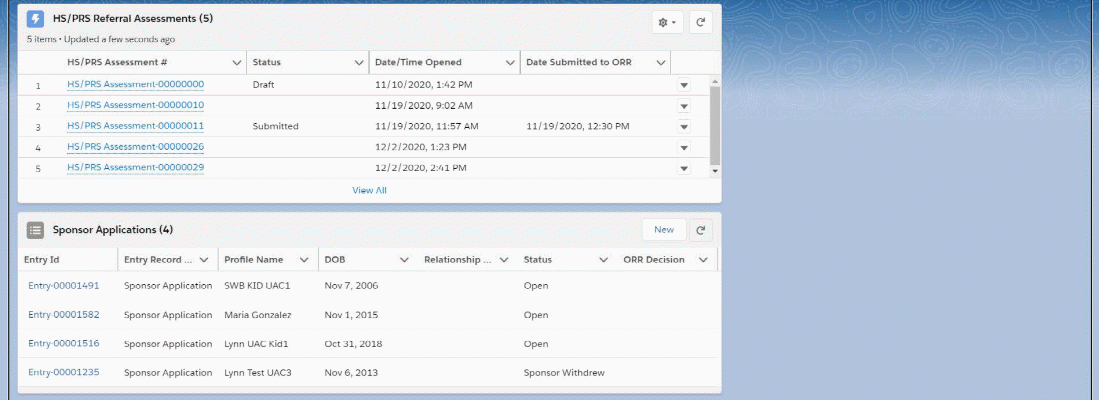This screenshot has width=1099, height=400.
Task: Refresh the Sponsor Applications list
Action: click(x=702, y=230)
